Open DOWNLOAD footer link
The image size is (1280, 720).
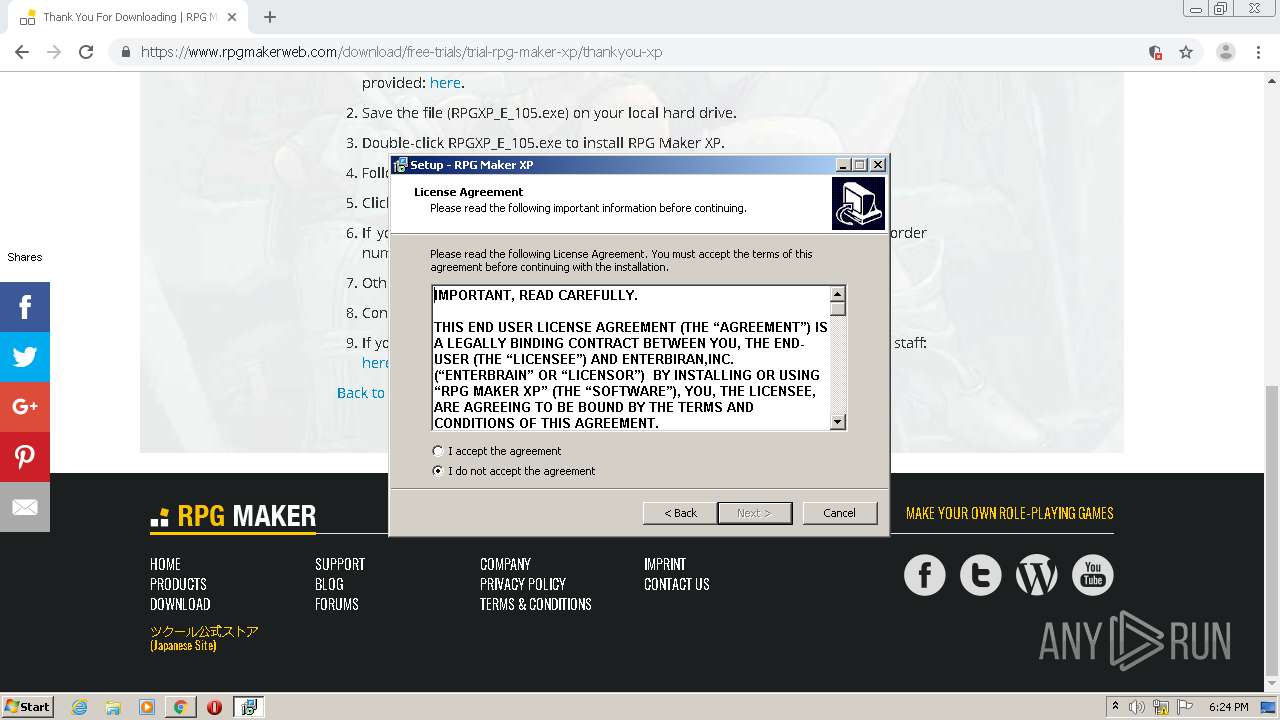click(180, 604)
